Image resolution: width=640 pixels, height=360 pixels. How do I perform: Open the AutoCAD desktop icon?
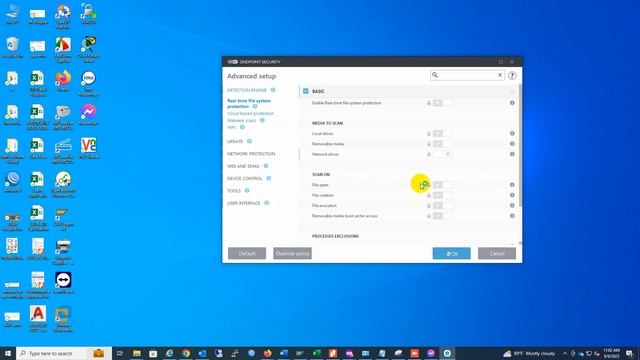pos(38,318)
